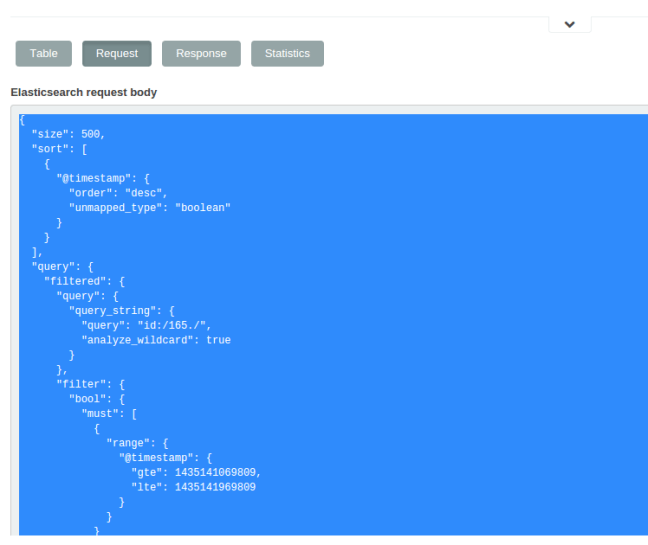Click the "gte": 1435141069809 line
The height and width of the screenshot is (545, 648).
click(195, 473)
